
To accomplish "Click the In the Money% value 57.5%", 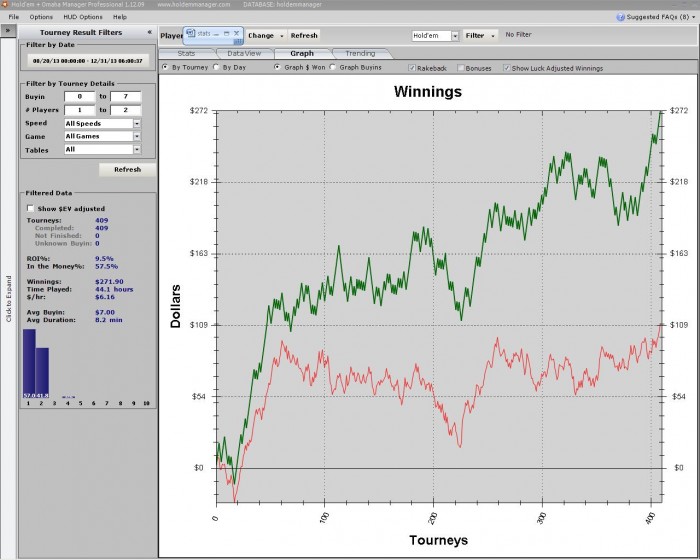I will tap(106, 266).
